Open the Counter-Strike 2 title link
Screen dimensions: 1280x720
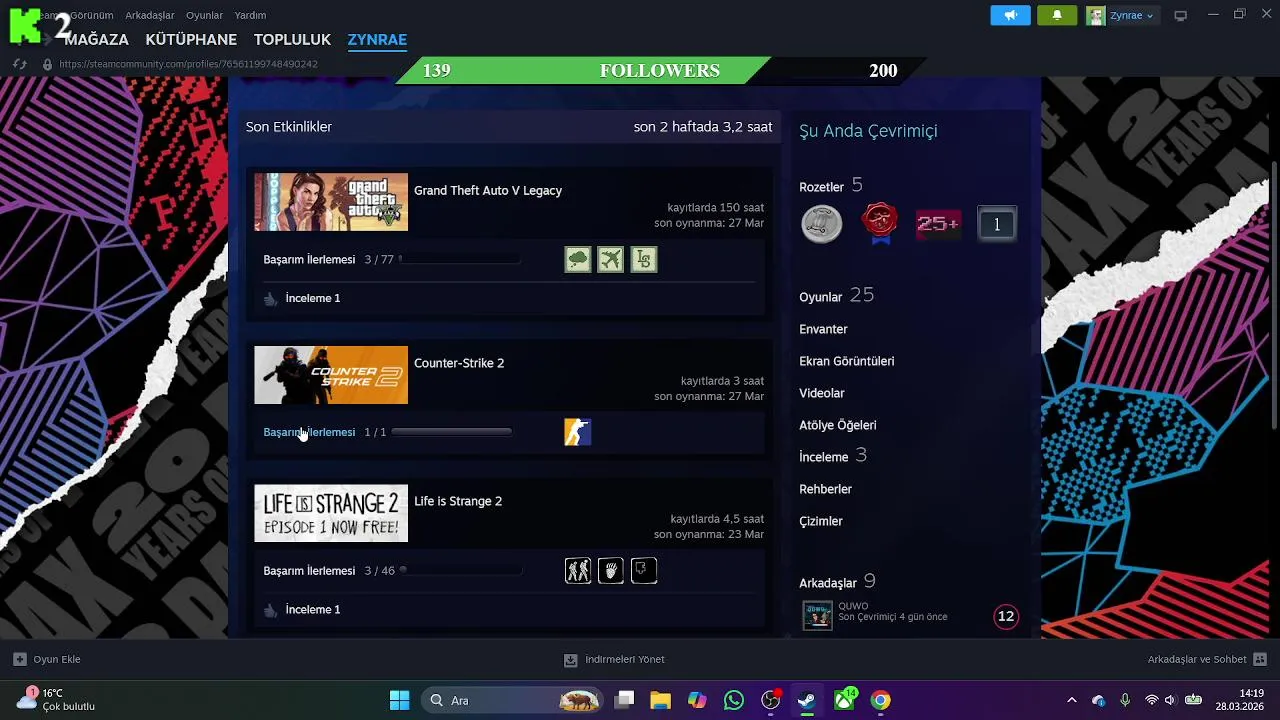tap(459, 363)
